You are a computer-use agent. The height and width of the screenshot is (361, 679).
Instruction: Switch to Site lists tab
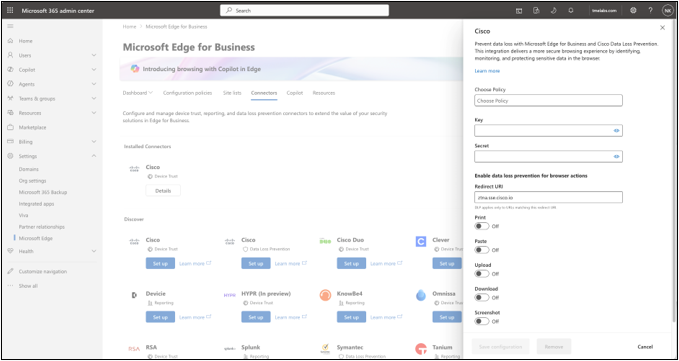[232, 93]
